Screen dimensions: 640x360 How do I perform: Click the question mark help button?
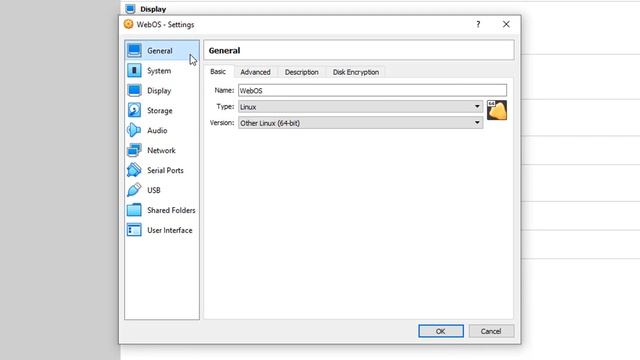[478, 24]
